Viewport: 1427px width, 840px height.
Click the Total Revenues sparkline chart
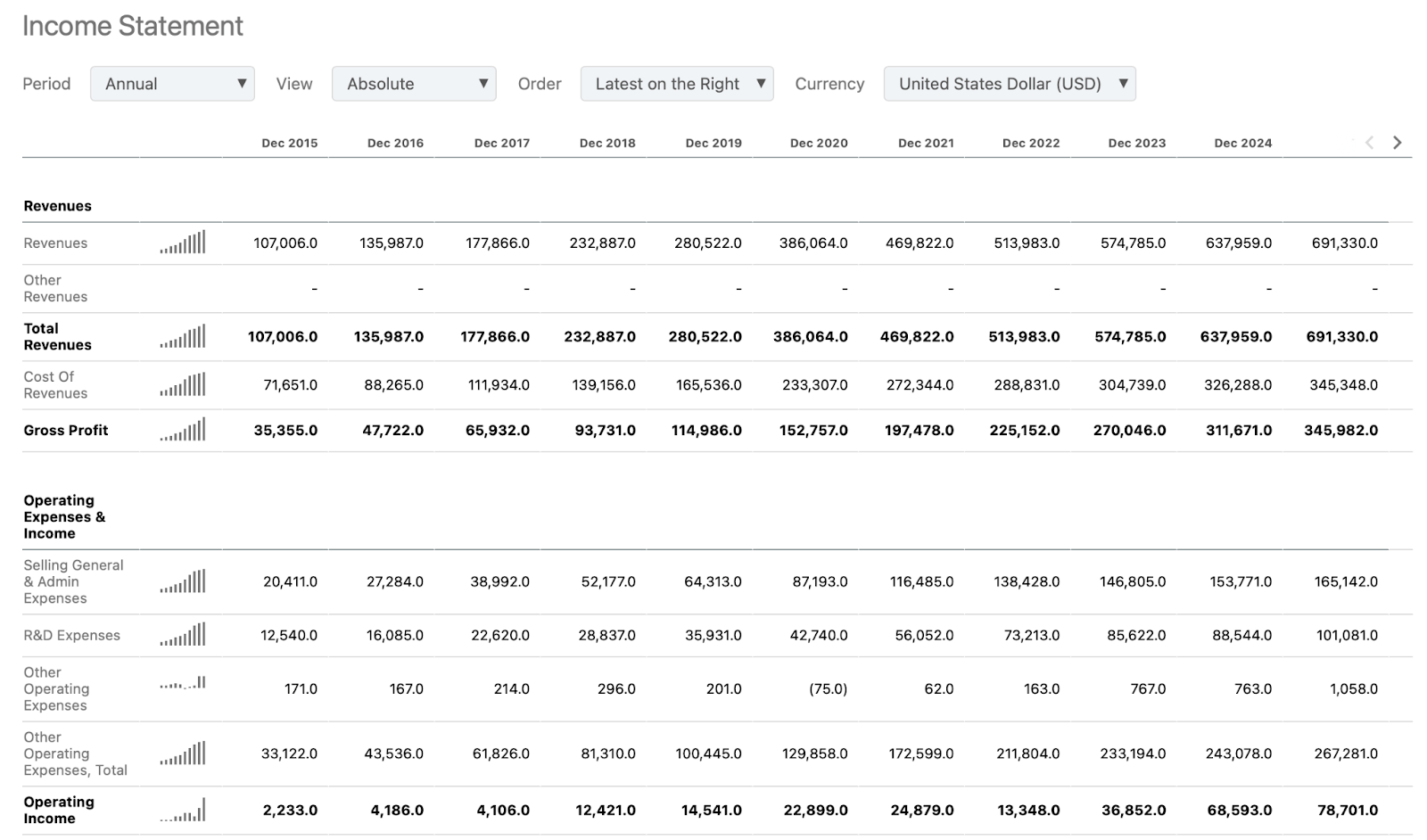click(x=183, y=336)
